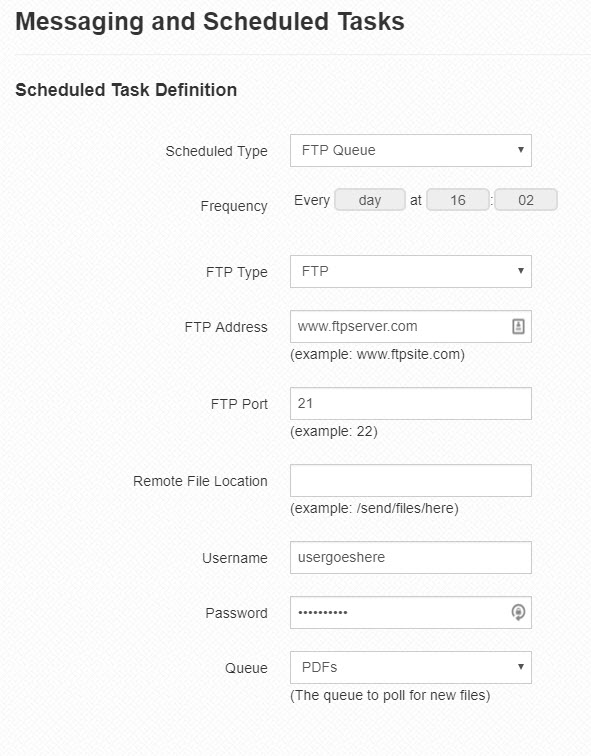Image resolution: width=591 pixels, height=756 pixels.
Task: Click the Scheduled Task Definition heading
Action: tap(126, 90)
